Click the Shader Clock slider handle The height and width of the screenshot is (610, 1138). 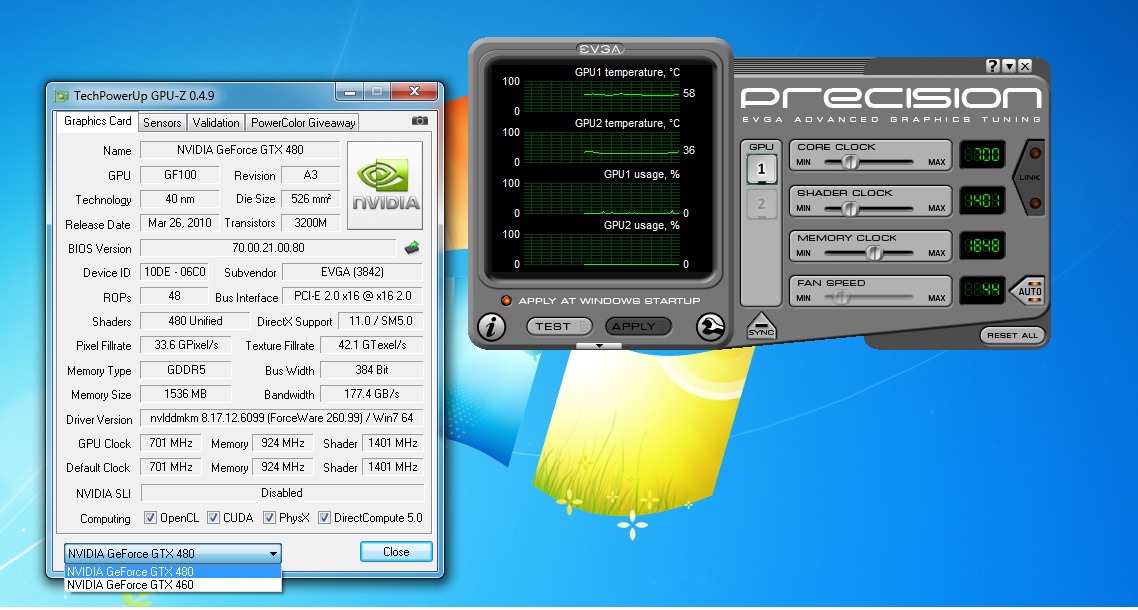pos(850,208)
